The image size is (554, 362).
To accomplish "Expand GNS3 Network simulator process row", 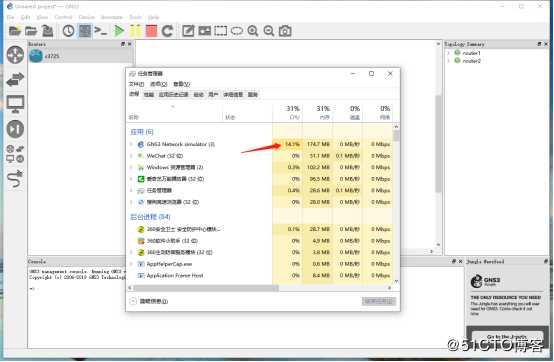I will click(x=131, y=144).
